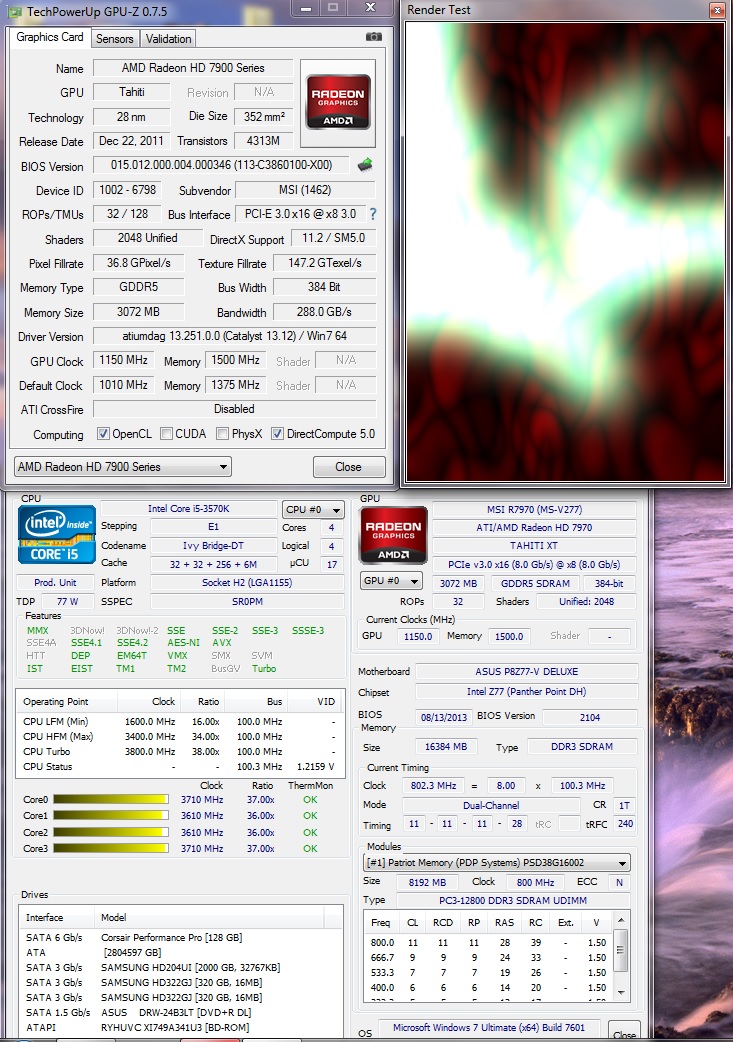Click the 'SR0PM' SSPEC value
733x1042 pixels.
pos(247,601)
